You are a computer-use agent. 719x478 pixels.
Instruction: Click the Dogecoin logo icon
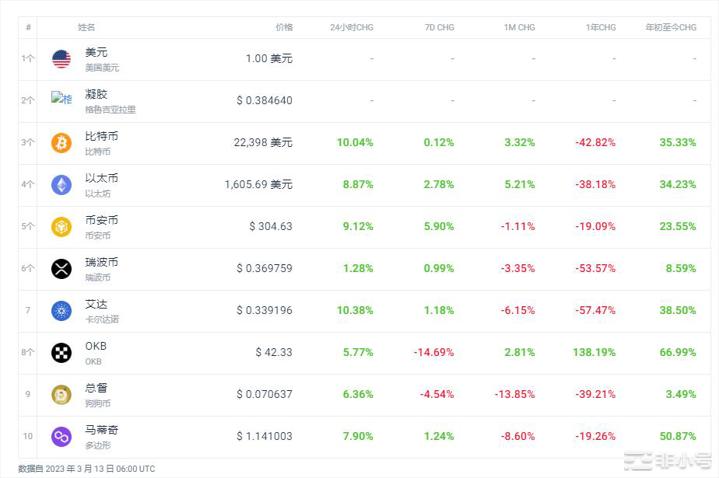click(61, 395)
